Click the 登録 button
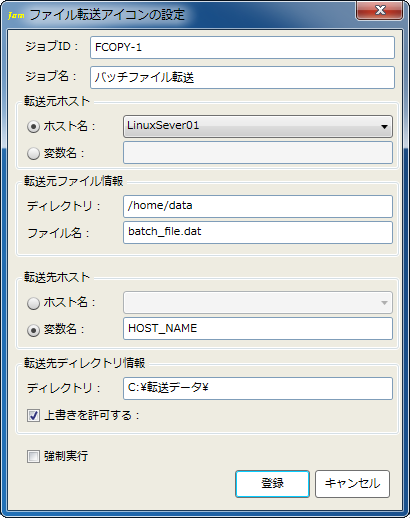This screenshot has height=518, width=410. tap(272, 484)
